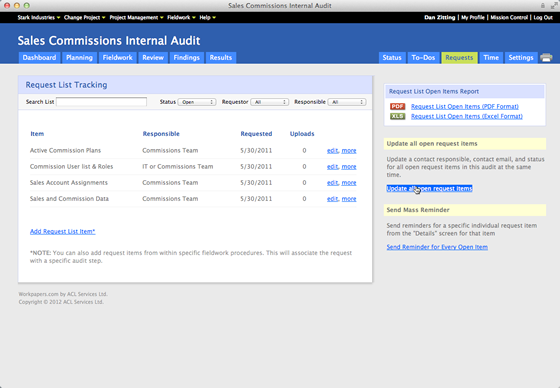This screenshot has height=388, width=560.
Task: Open the Status filter dropdown
Action: (x=197, y=102)
